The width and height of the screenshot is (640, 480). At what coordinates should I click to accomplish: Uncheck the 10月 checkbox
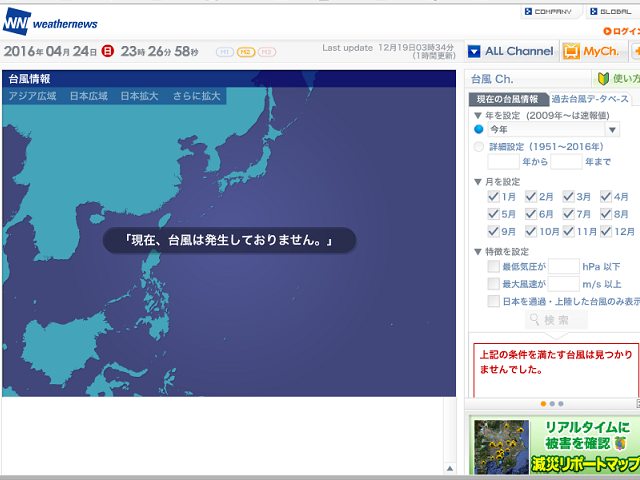point(531,231)
